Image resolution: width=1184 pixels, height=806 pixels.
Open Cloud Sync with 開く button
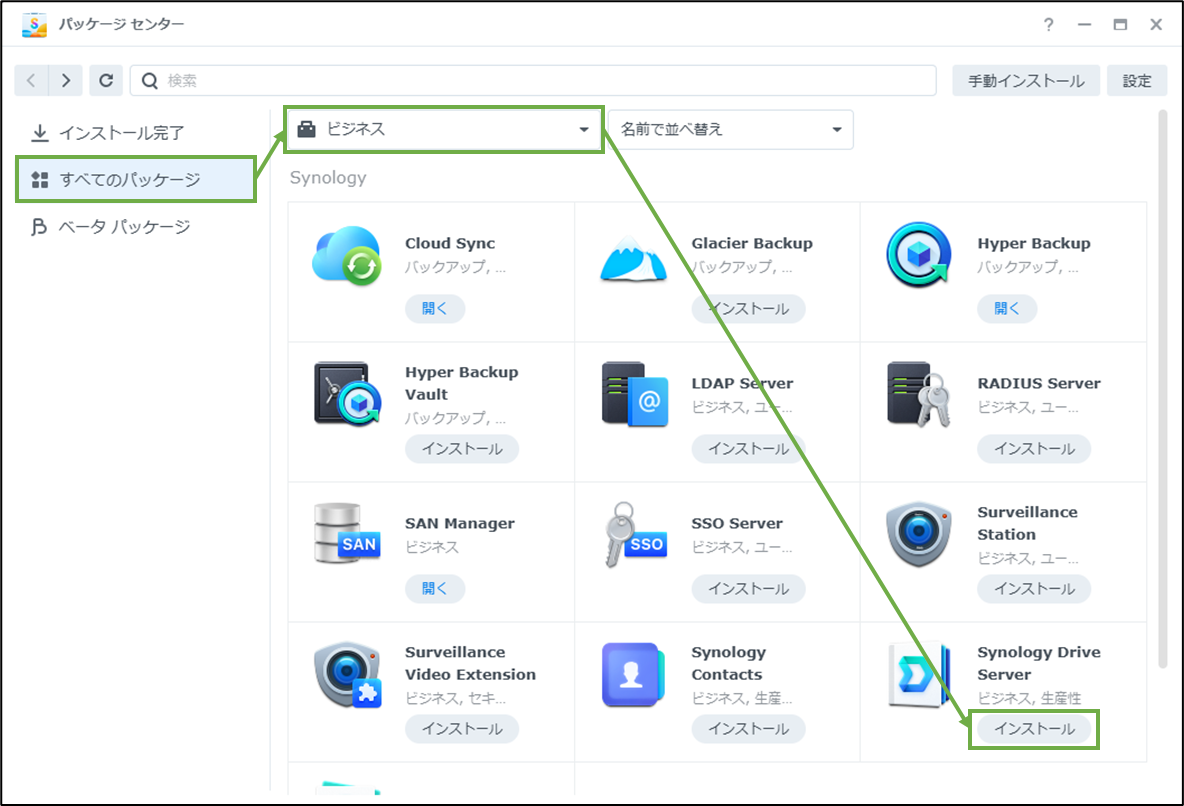(434, 308)
